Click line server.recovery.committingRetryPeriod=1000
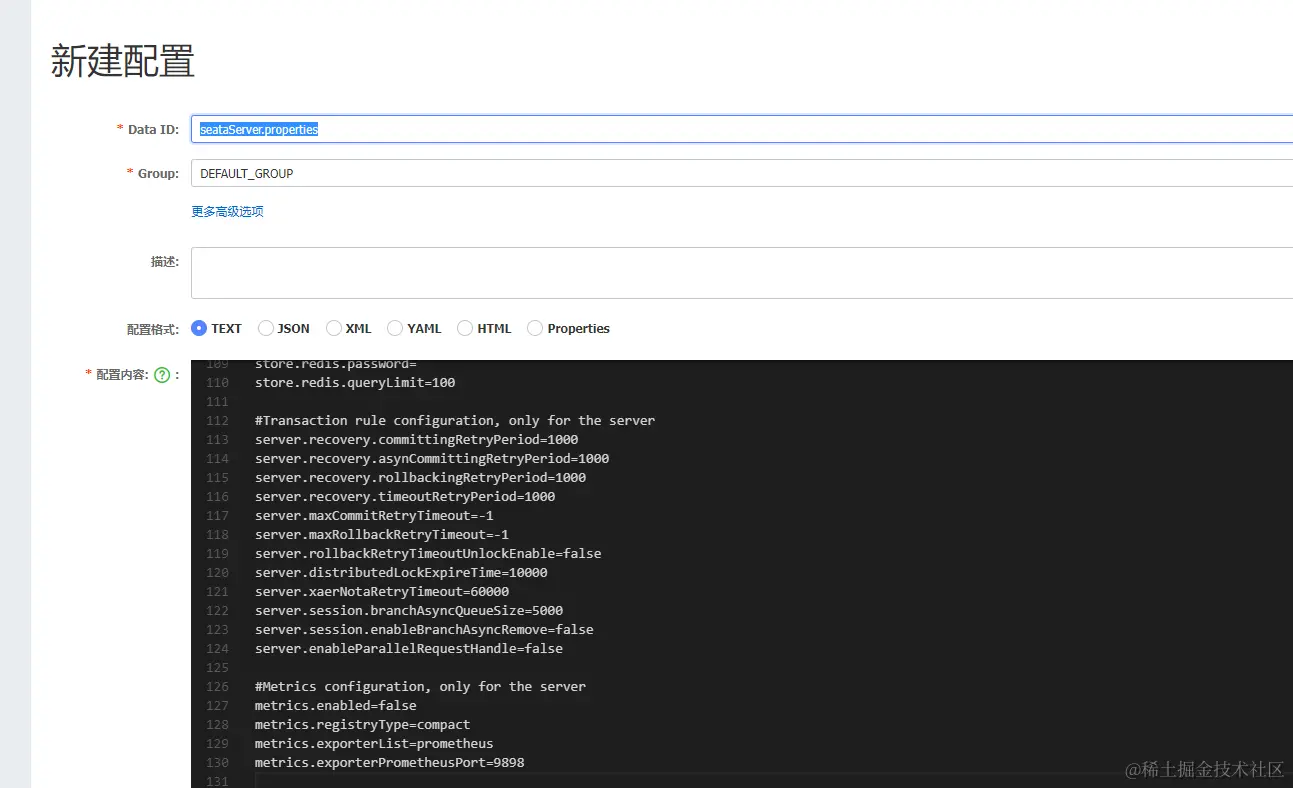 coord(416,439)
